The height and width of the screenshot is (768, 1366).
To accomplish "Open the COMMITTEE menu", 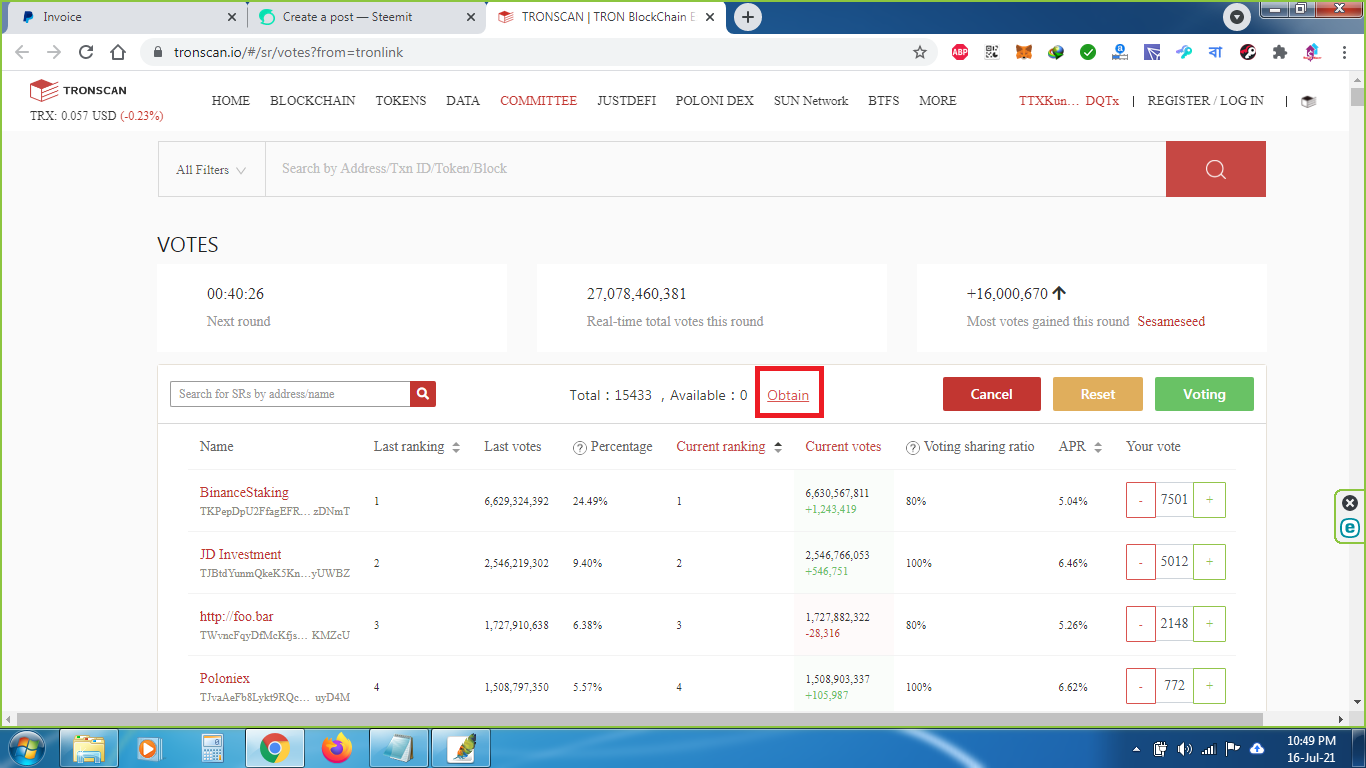I will tap(539, 101).
